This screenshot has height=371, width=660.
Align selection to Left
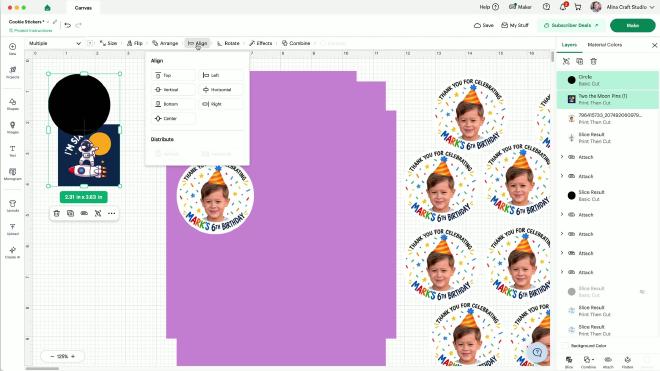click(221, 75)
